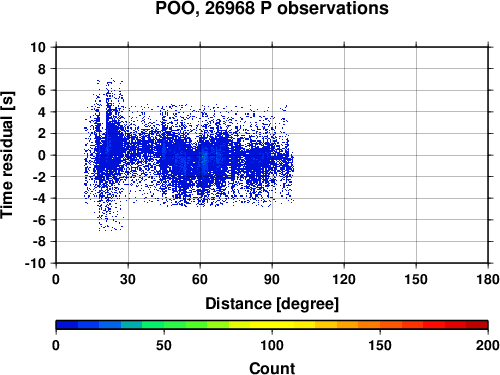The image size is (500, 375).
Task: Click the y-axis tick label "-10"
Action: coord(35,263)
